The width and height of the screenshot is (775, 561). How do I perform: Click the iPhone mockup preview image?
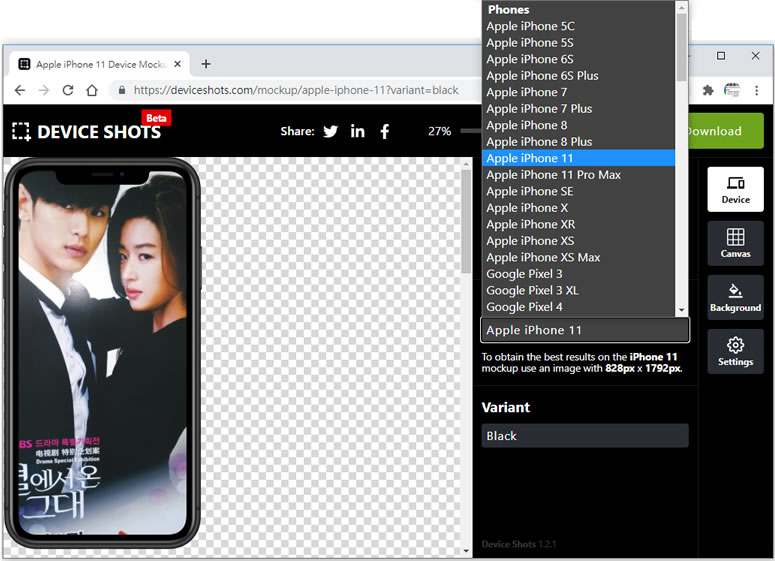[x=102, y=353]
